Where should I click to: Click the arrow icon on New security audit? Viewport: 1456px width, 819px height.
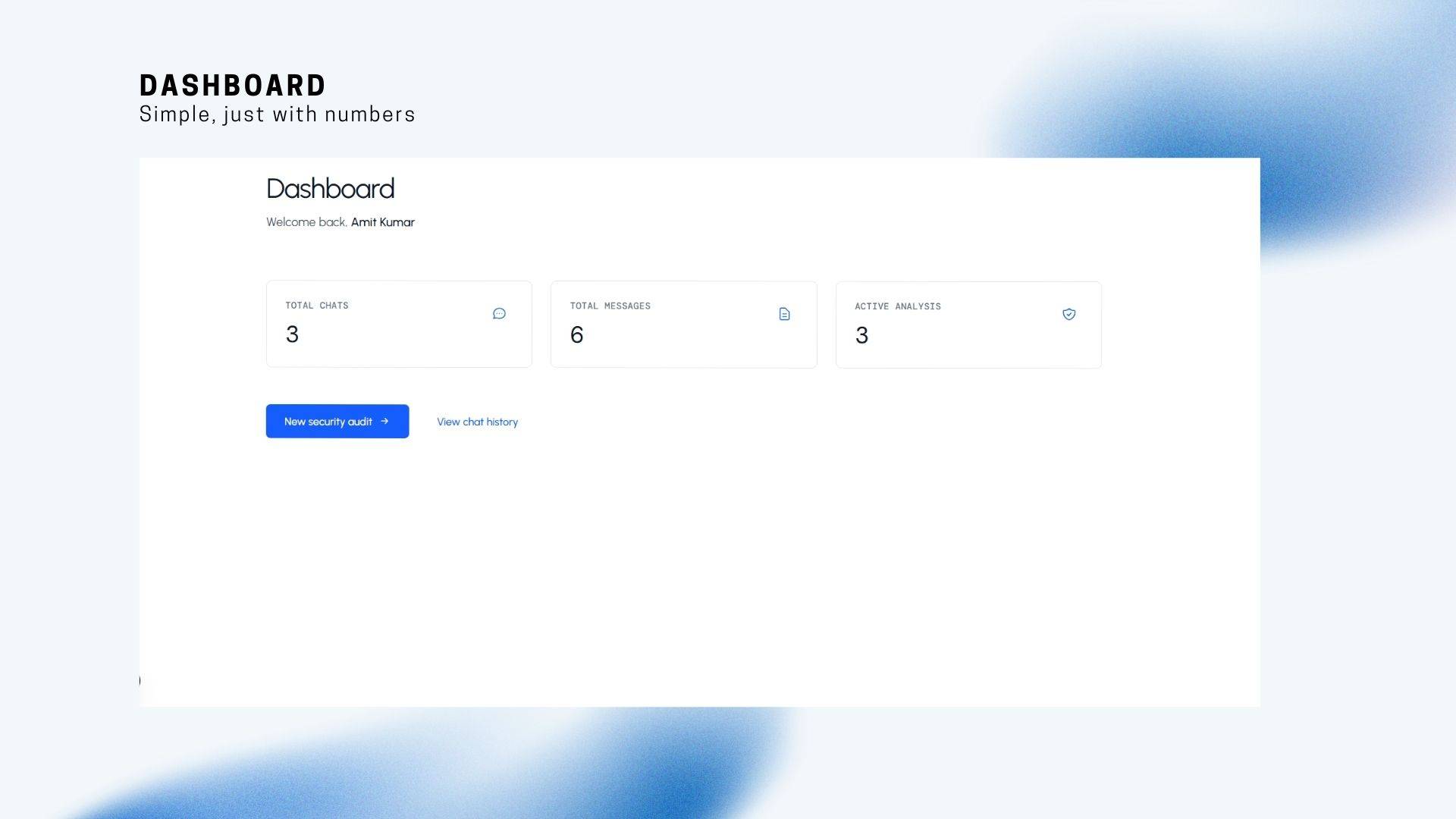click(x=384, y=421)
